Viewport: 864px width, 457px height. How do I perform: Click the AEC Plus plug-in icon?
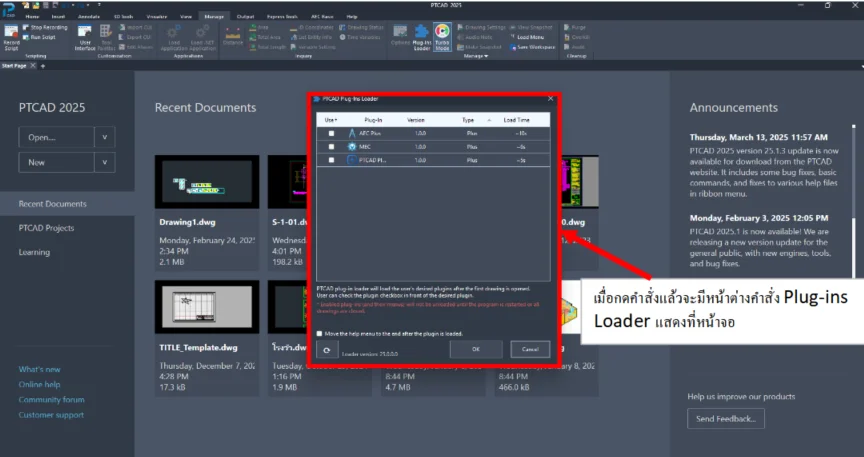click(352, 133)
